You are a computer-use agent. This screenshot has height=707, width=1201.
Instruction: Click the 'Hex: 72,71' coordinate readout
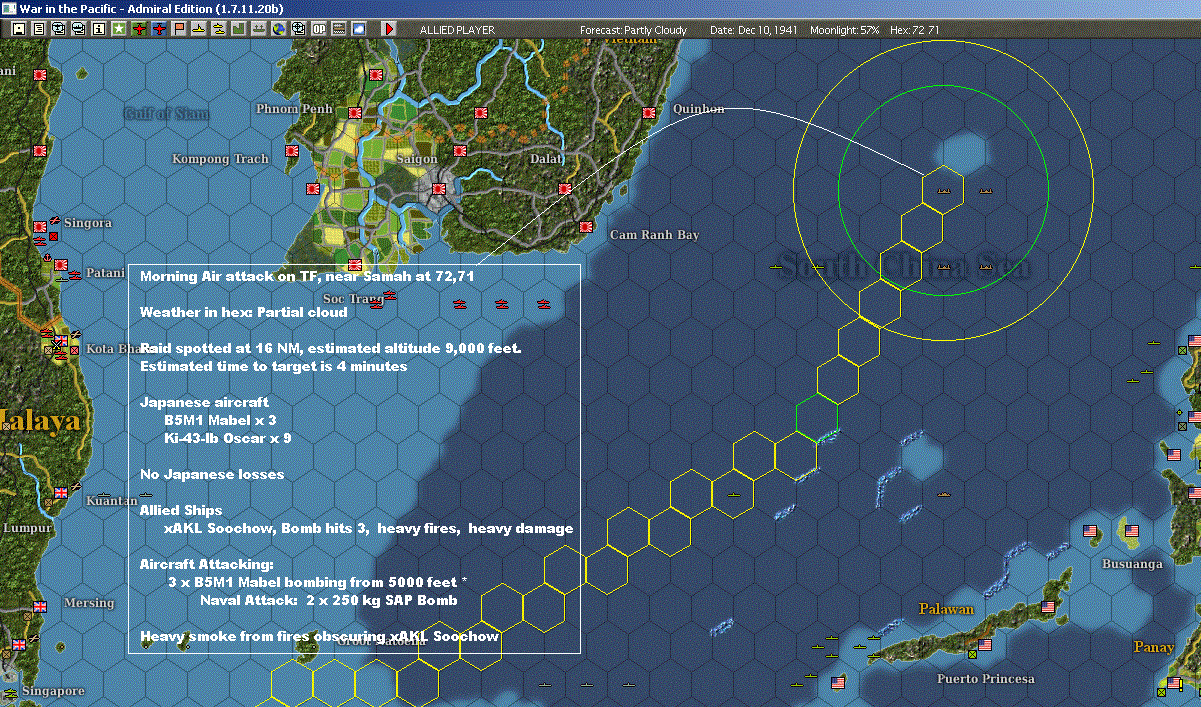point(913,30)
